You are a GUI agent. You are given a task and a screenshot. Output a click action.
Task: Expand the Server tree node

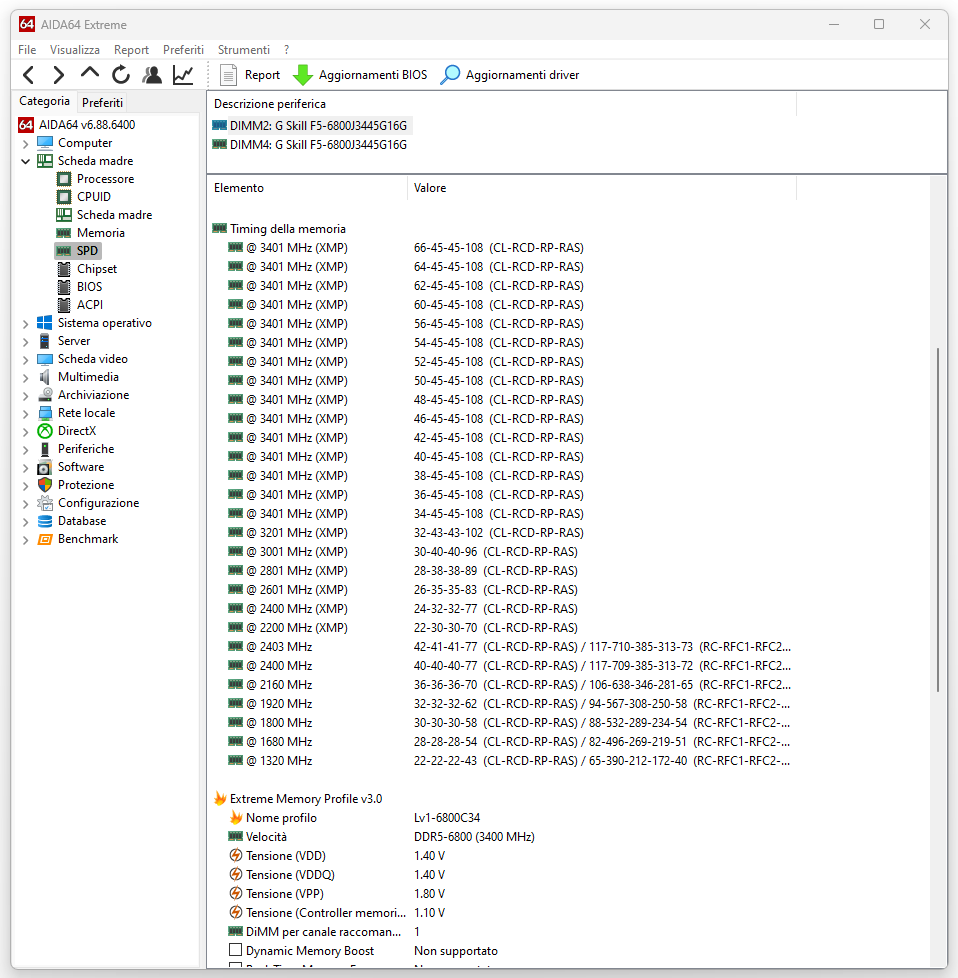pos(26,342)
